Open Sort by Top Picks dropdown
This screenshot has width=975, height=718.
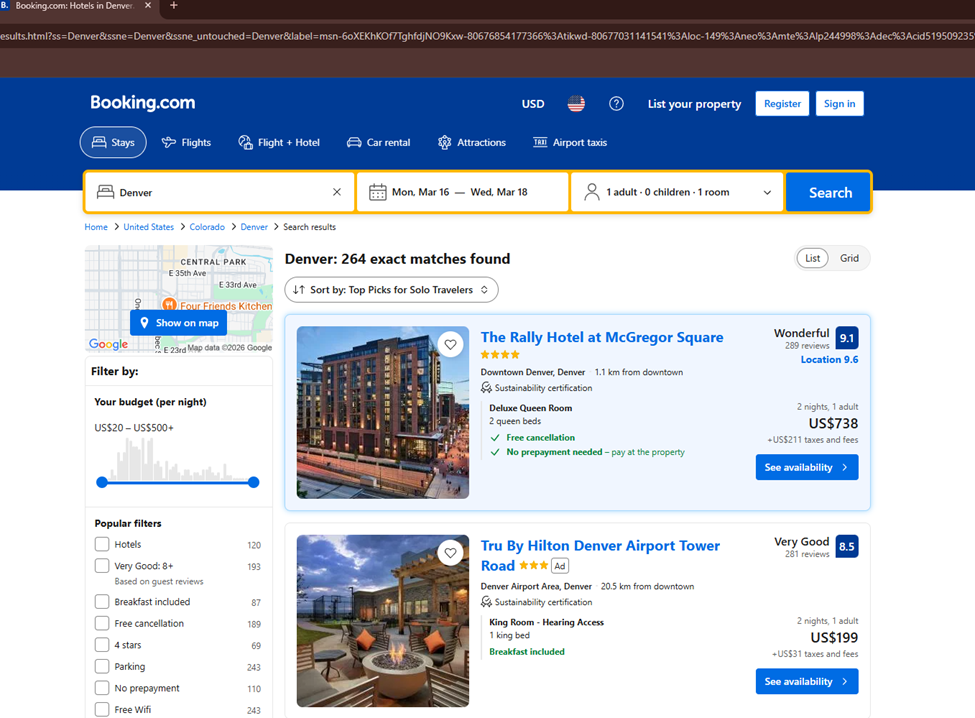coord(391,290)
